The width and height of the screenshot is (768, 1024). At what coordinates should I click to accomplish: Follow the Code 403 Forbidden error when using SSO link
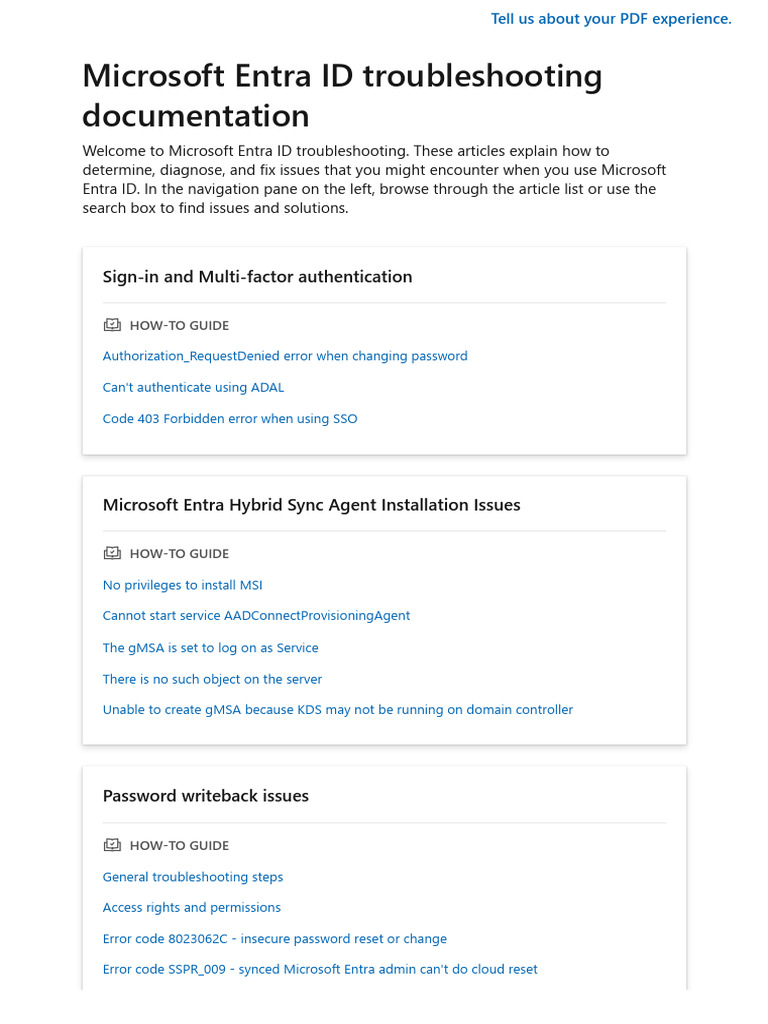(x=230, y=419)
